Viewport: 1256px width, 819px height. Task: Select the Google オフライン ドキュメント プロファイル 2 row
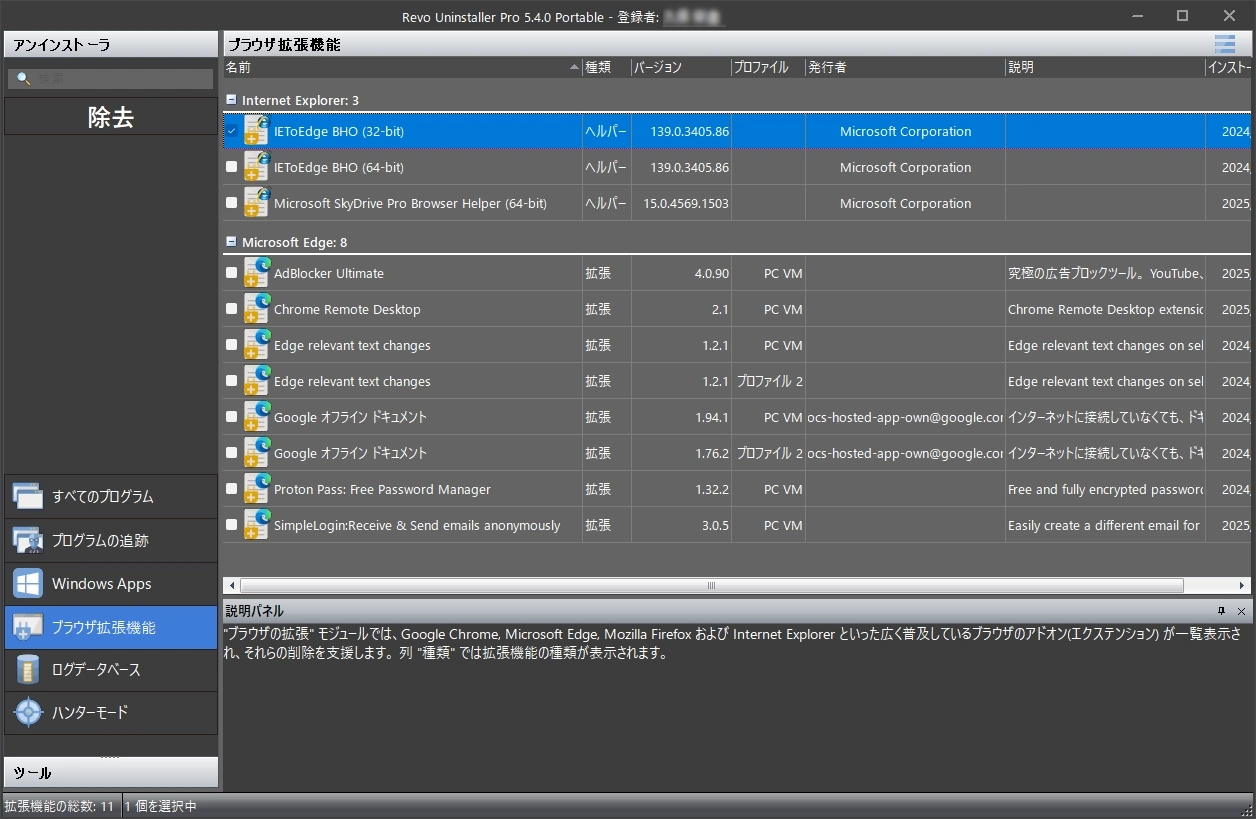(736, 453)
